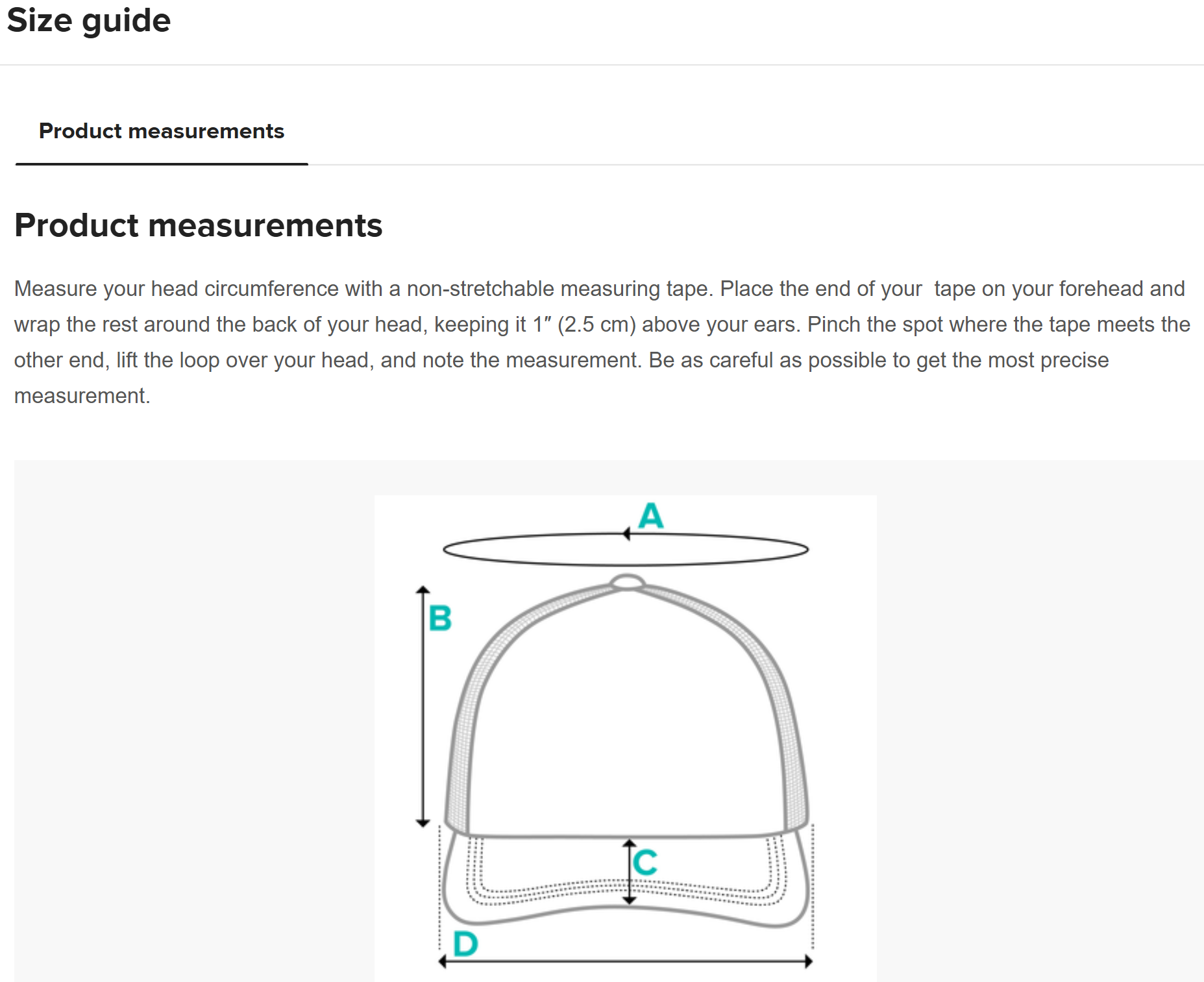The height and width of the screenshot is (982, 1204).
Task: Click the short vertical arrow for C
Action: pyautogui.click(x=630, y=872)
